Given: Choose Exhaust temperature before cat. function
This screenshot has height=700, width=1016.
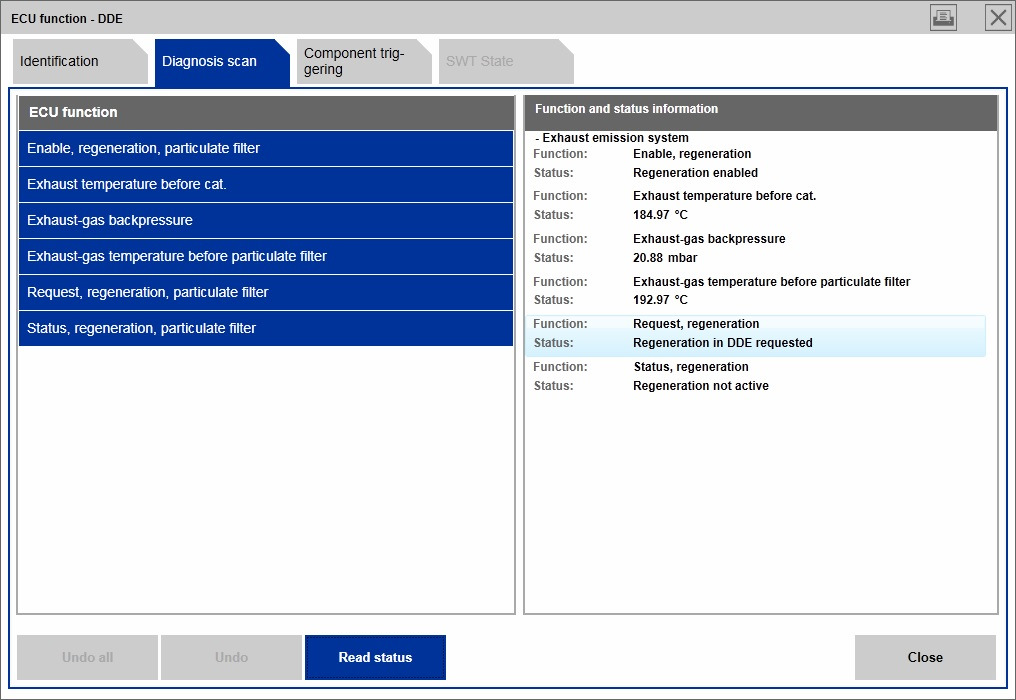Looking at the screenshot, I should pos(265,184).
